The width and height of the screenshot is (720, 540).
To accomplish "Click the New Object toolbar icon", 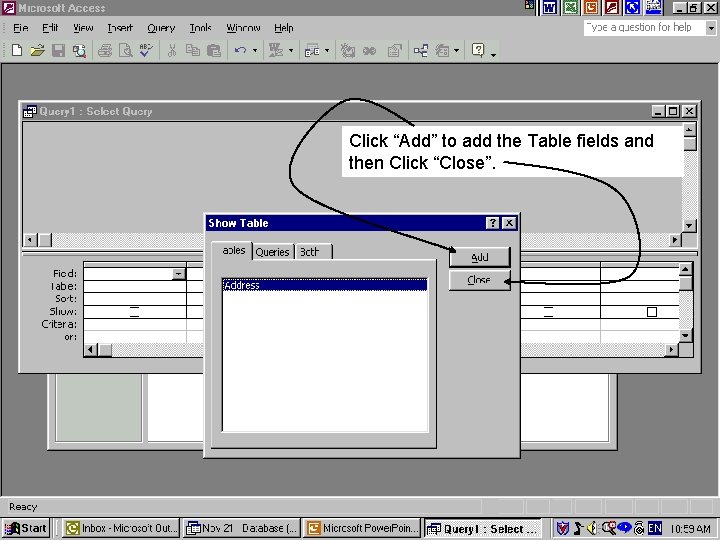I will pos(442,50).
